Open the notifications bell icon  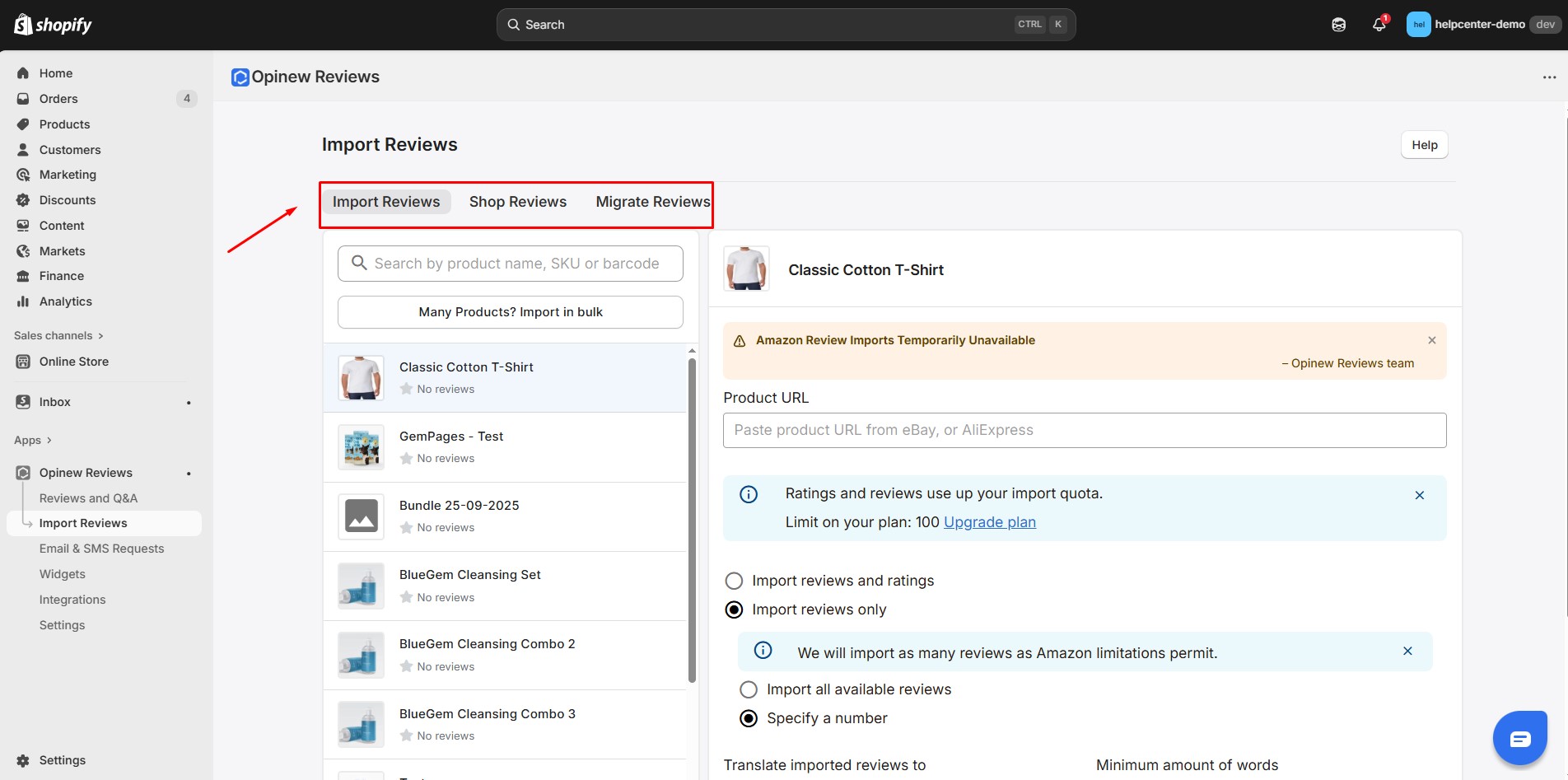tap(1379, 25)
